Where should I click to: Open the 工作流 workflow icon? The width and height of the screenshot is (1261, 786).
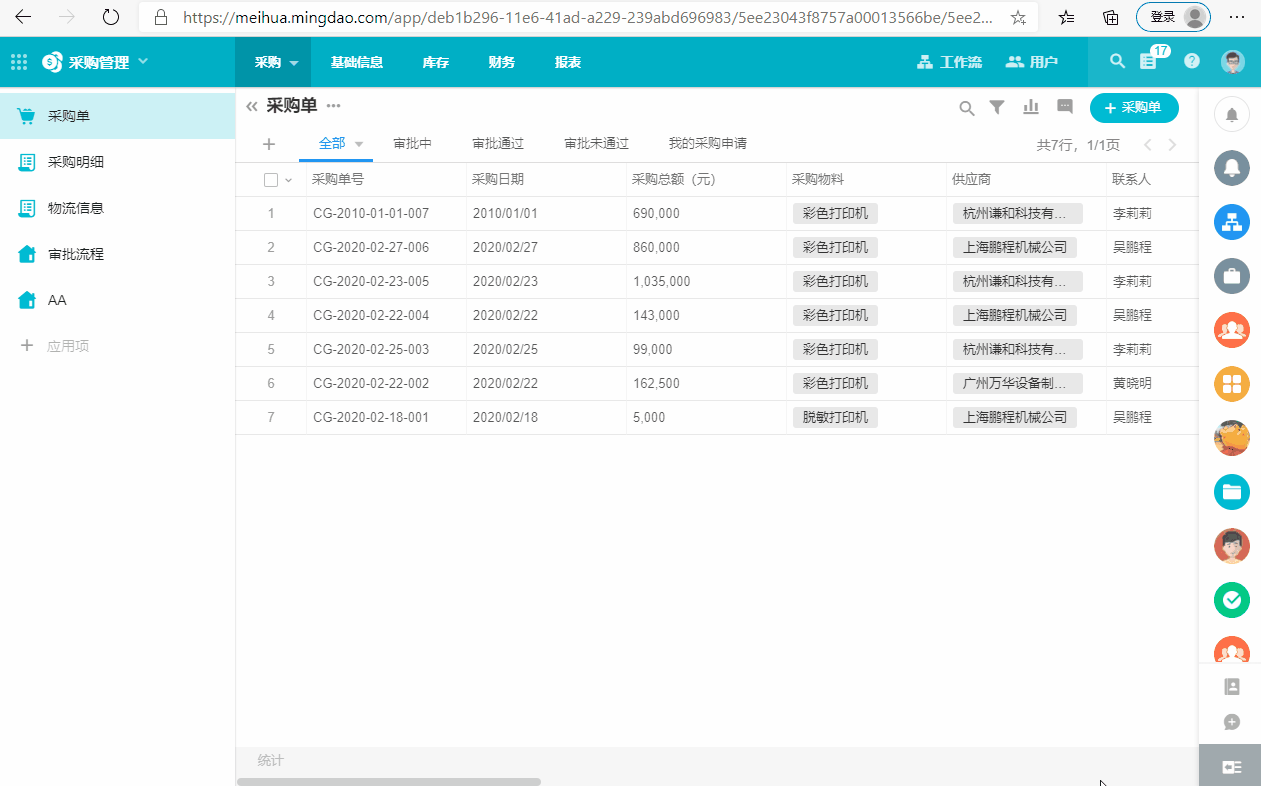tap(948, 61)
